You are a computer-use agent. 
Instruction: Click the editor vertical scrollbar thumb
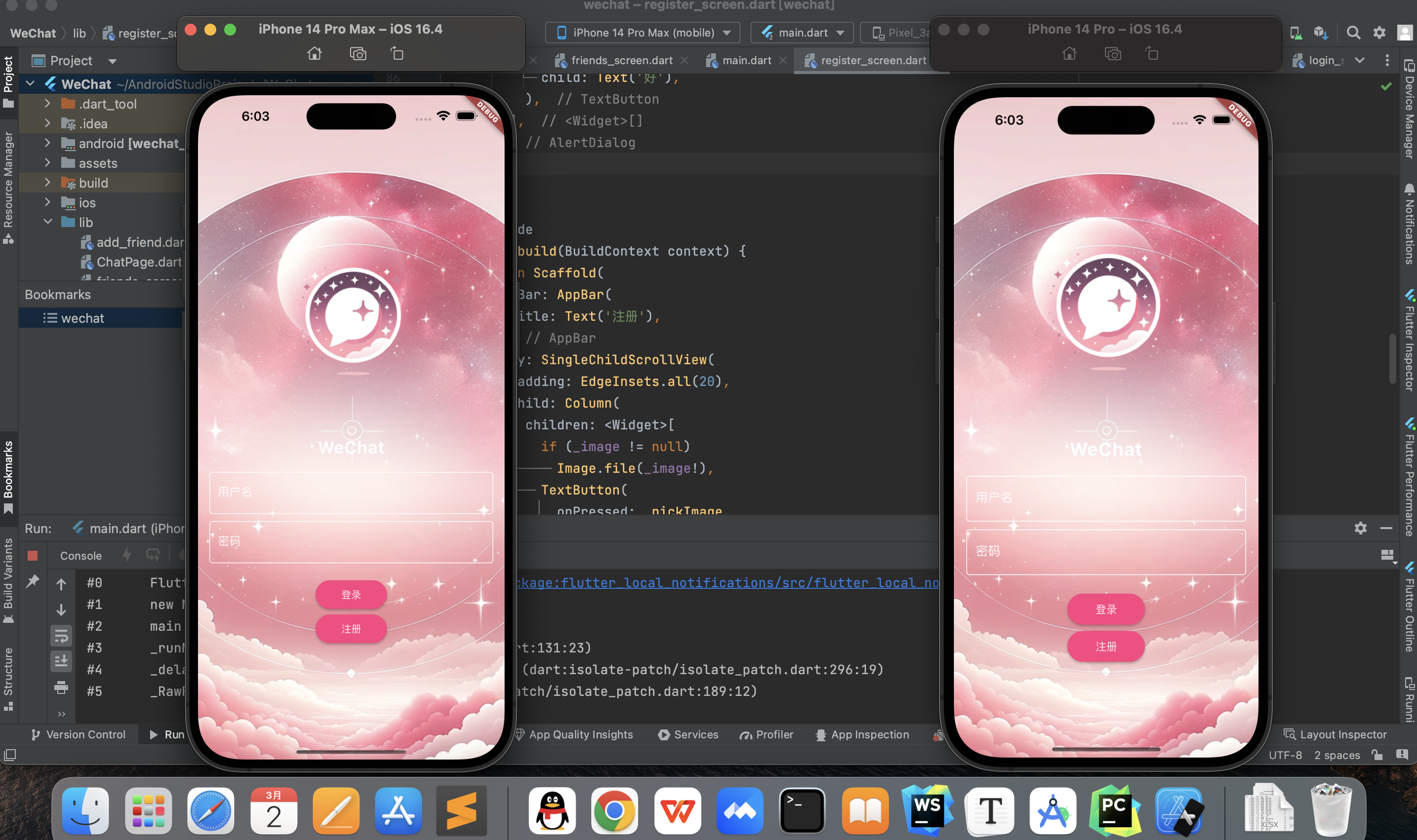coord(1393,358)
